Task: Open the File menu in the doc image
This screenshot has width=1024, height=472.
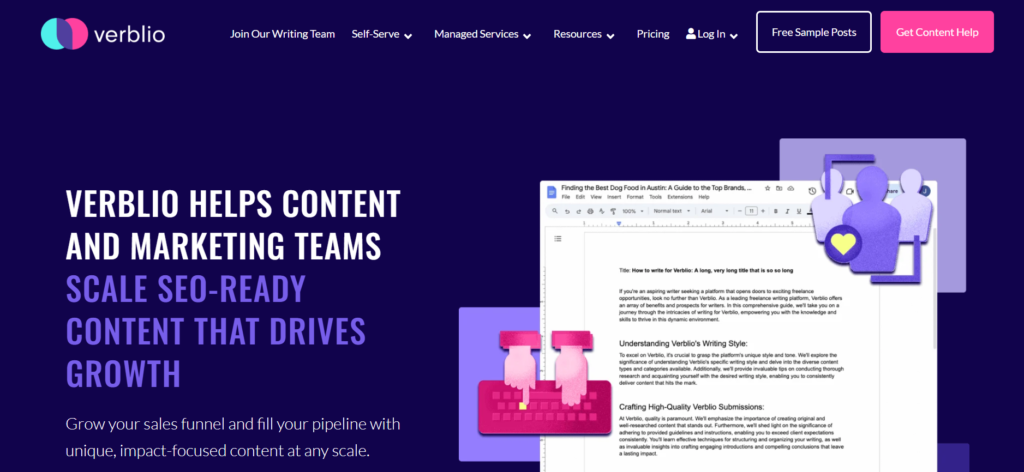Action: 566,197
